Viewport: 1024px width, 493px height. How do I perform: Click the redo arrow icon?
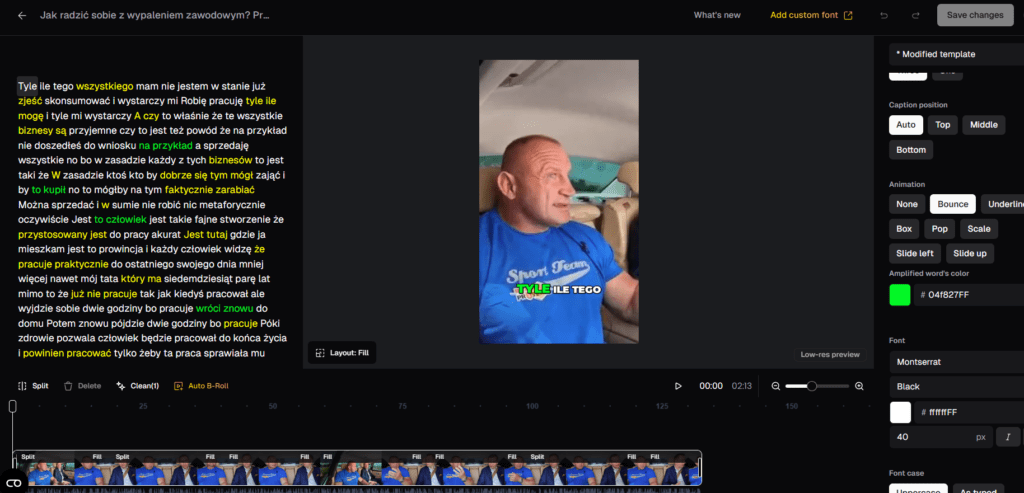(x=915, y=15)
